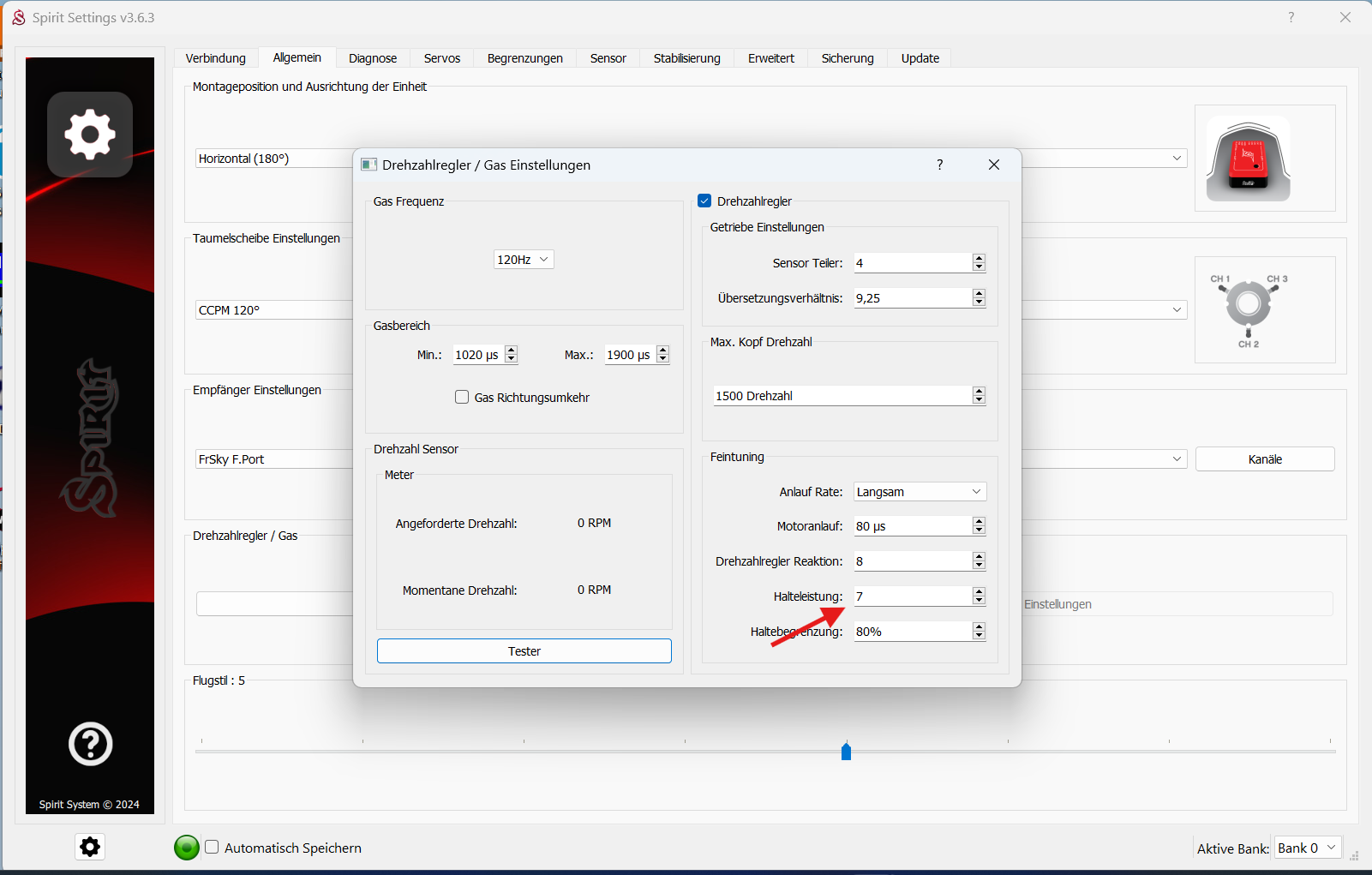This screenshot has width=1372, height=875.
Task: Click the Flugstil slider handle
Action: click(x=846, y=752)
